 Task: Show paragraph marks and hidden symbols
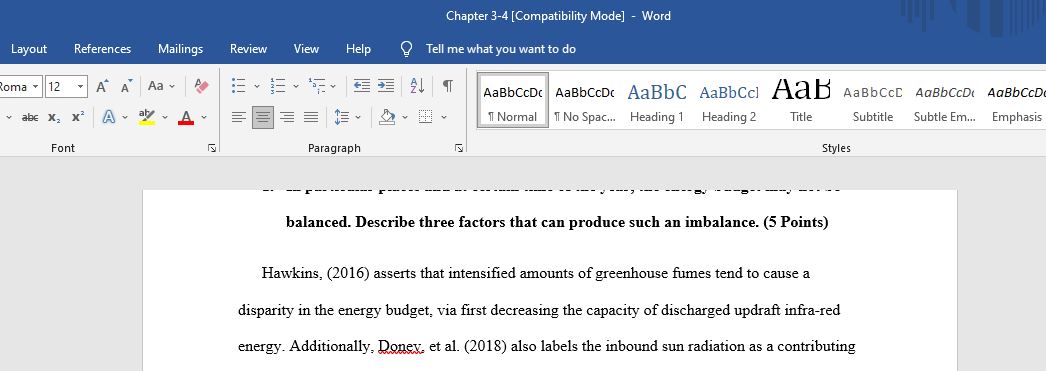coord(448,86)
